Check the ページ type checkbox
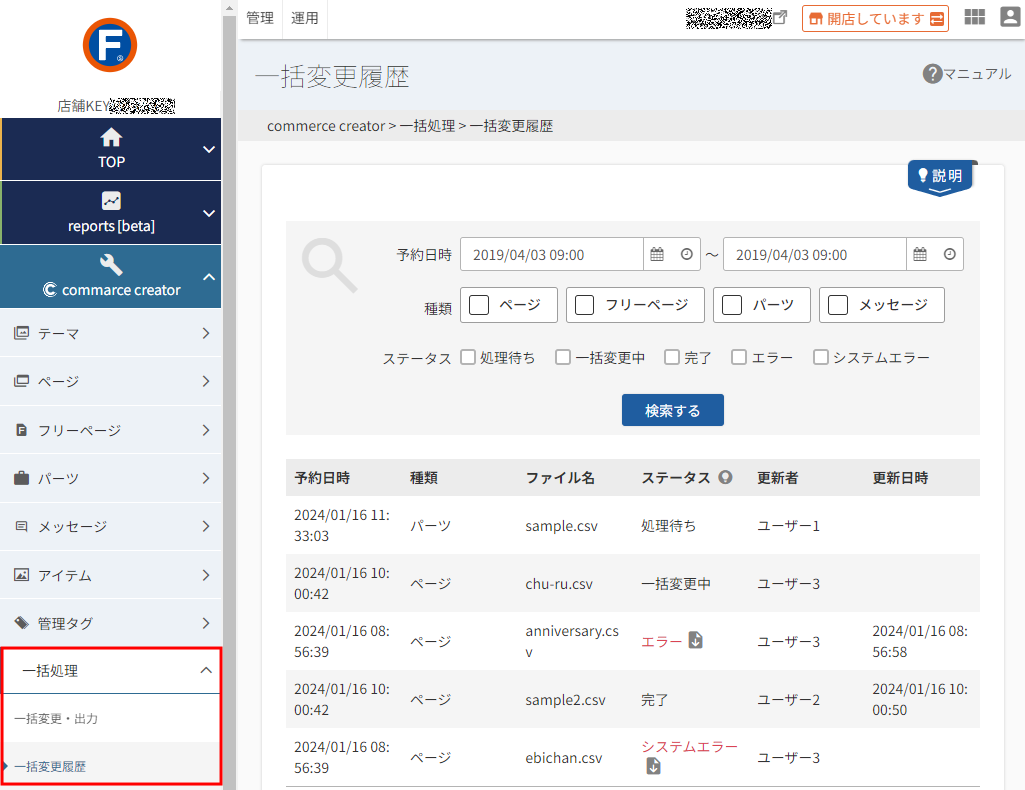Viewport: 1025px width, 790px height. (x=479, y=304)
